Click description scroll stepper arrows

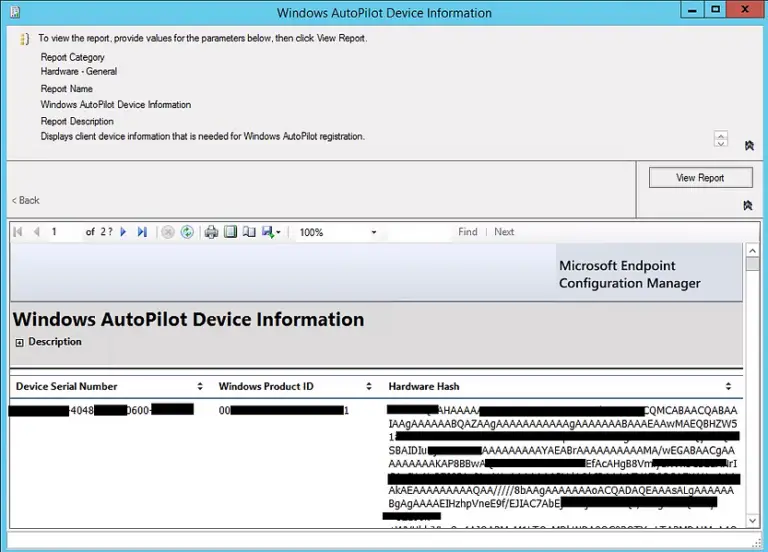(x=720, y=139)
